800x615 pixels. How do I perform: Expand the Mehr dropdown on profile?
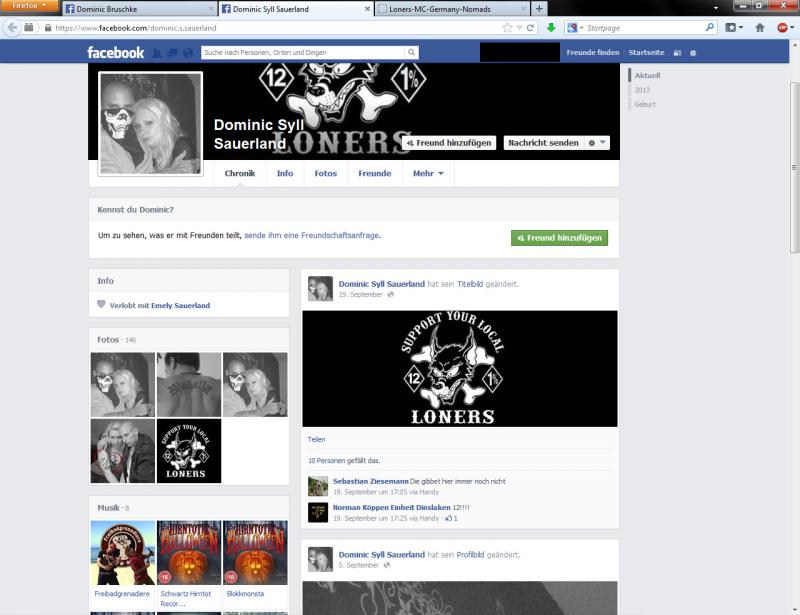pos(428,174)
